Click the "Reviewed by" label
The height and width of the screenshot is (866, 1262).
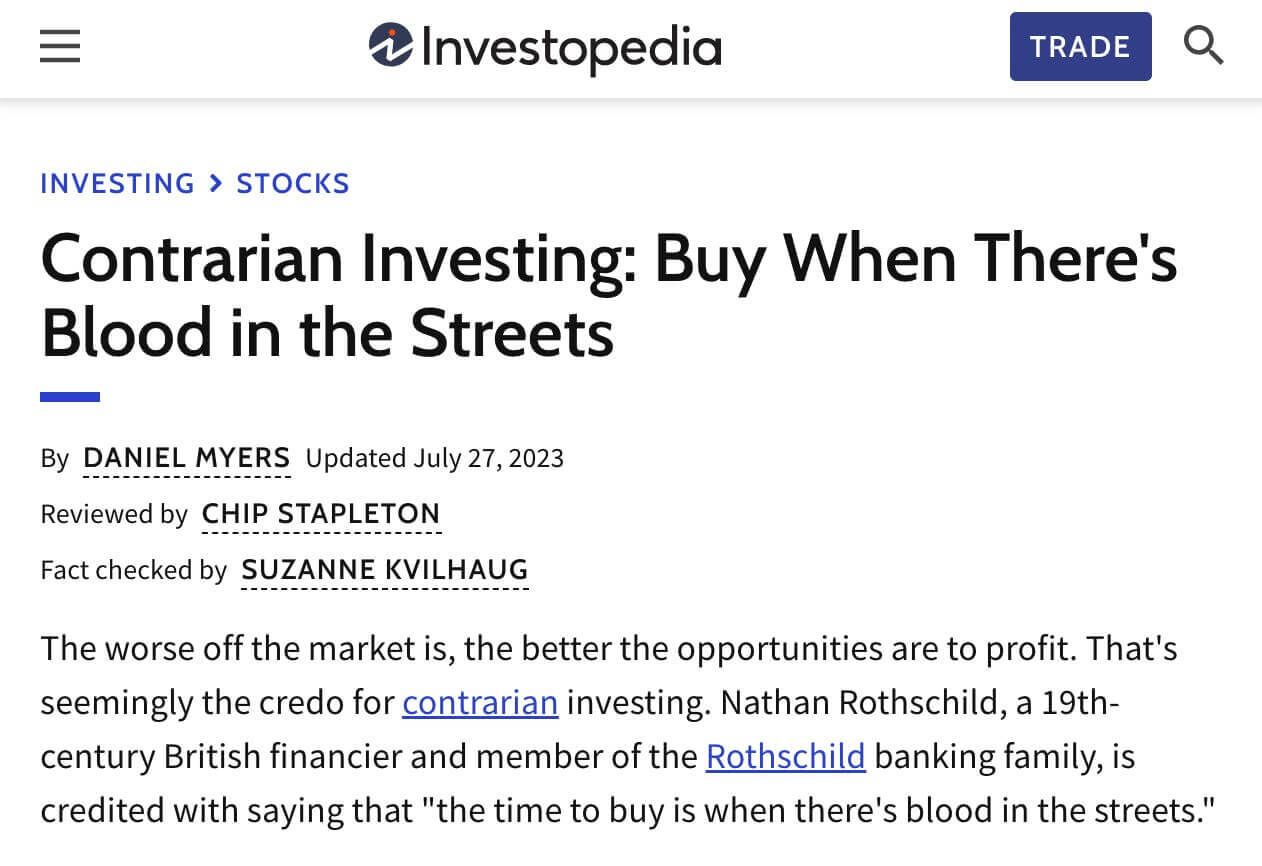114,514
